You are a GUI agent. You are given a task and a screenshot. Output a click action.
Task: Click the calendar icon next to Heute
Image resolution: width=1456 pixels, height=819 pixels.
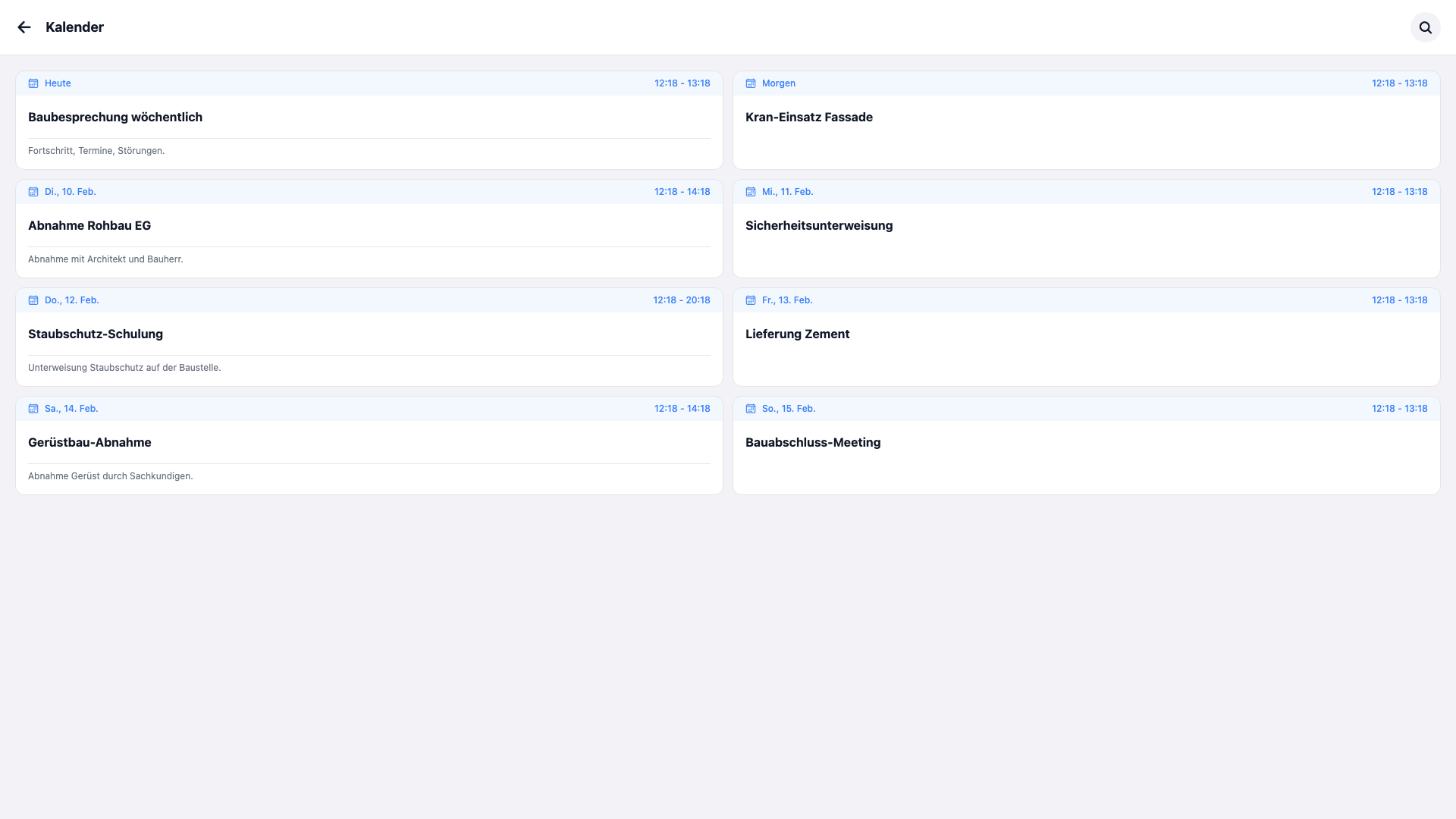33,83
